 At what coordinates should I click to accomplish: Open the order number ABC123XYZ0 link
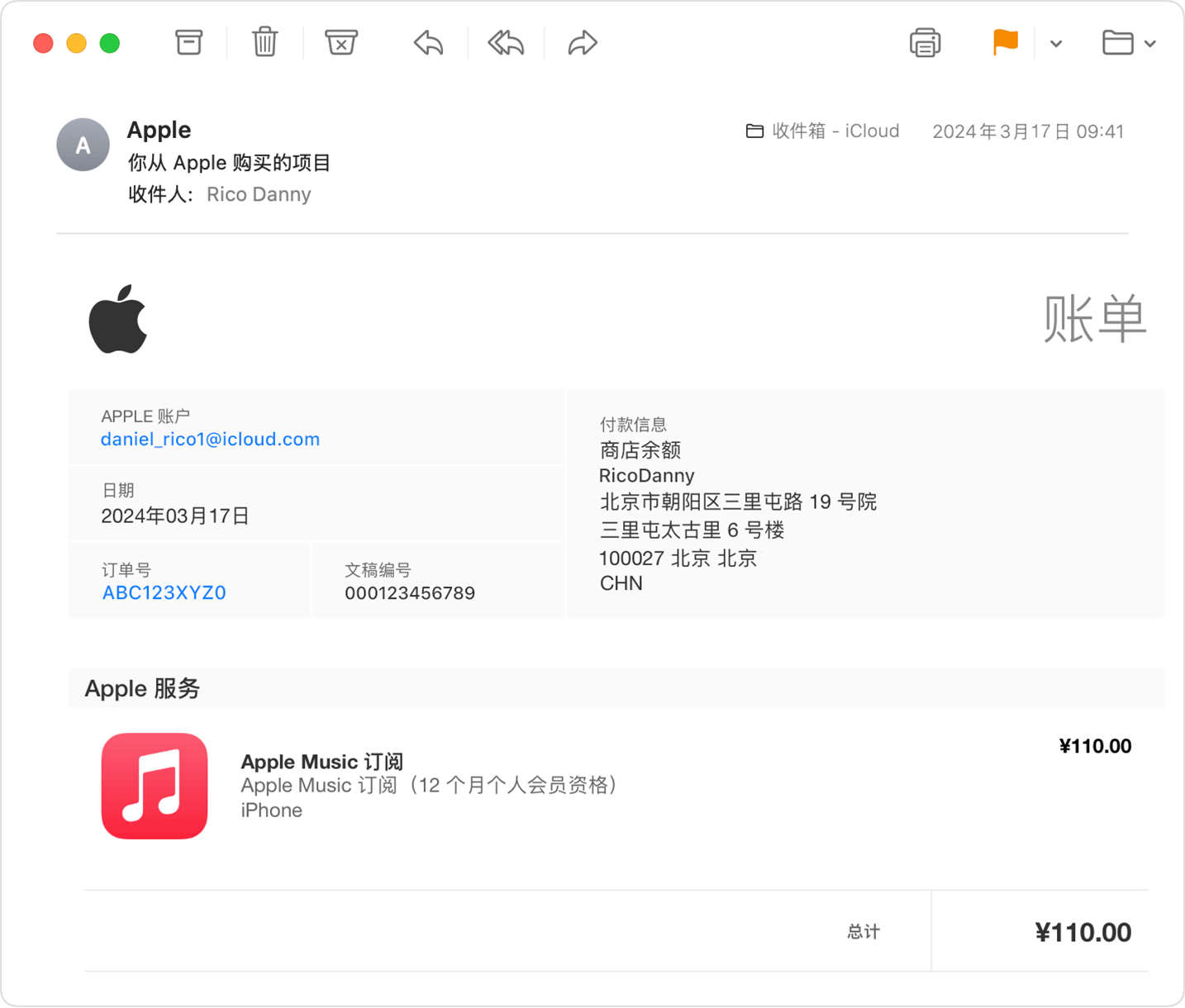coord(164,592)
